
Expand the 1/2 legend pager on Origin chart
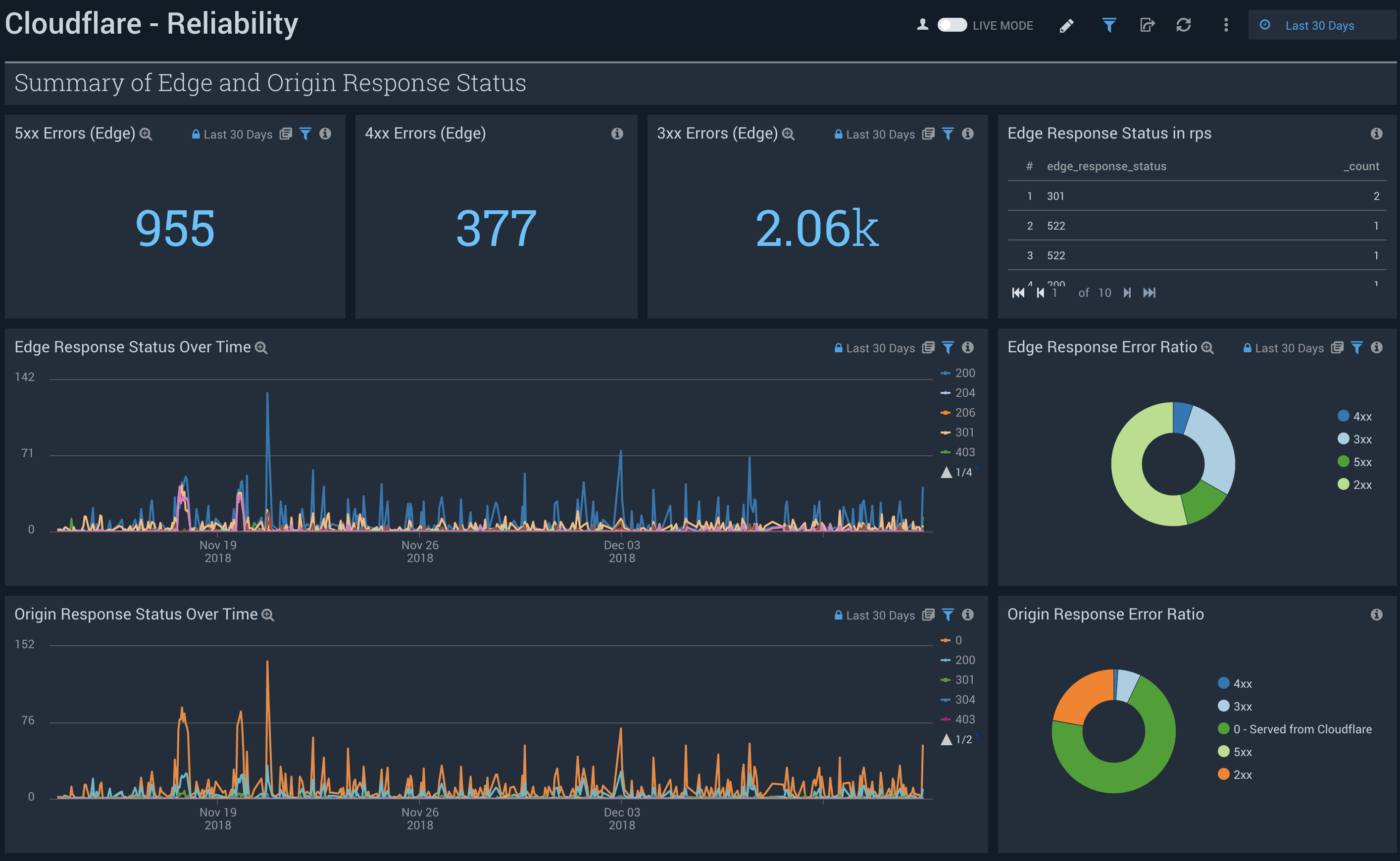point(958,739)
